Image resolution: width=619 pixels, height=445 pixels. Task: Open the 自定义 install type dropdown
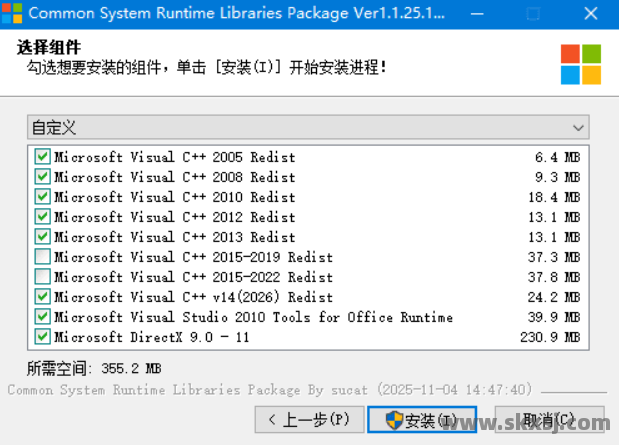click(308, 127)
